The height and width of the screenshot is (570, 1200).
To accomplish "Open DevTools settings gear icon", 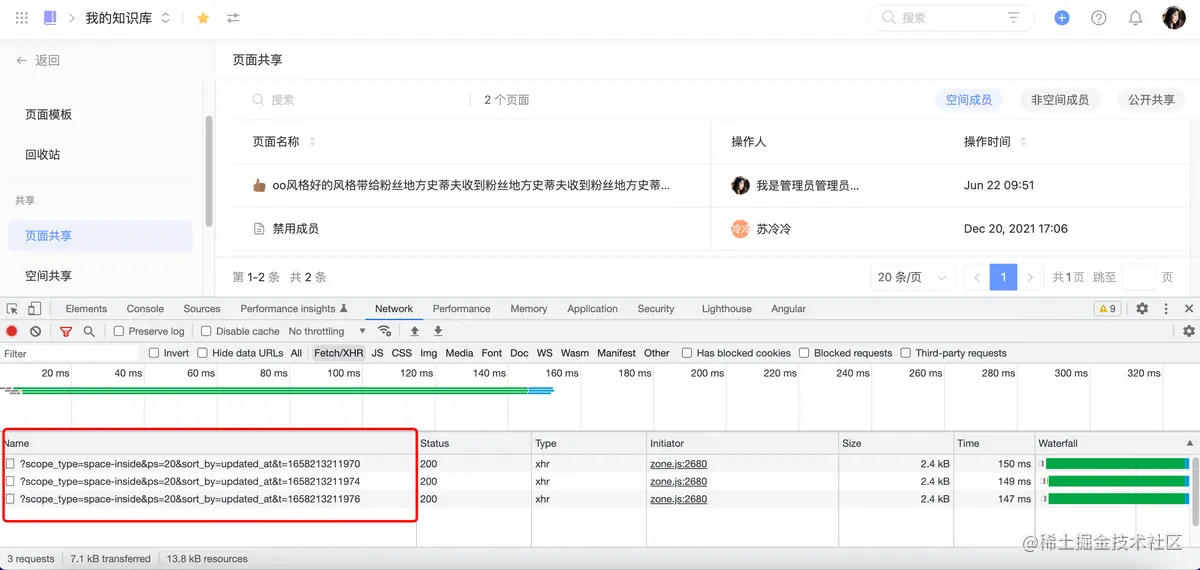I will click(1142, 309).
